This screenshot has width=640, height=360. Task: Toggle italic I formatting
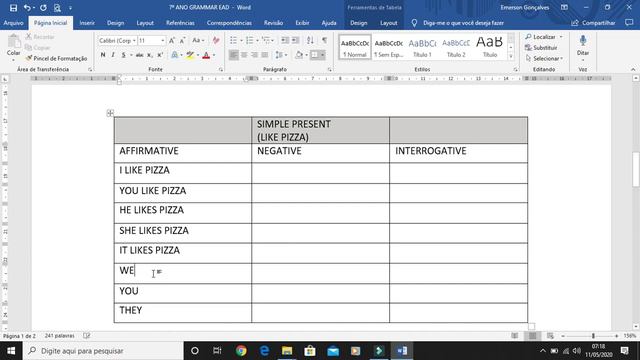(113, 55)
